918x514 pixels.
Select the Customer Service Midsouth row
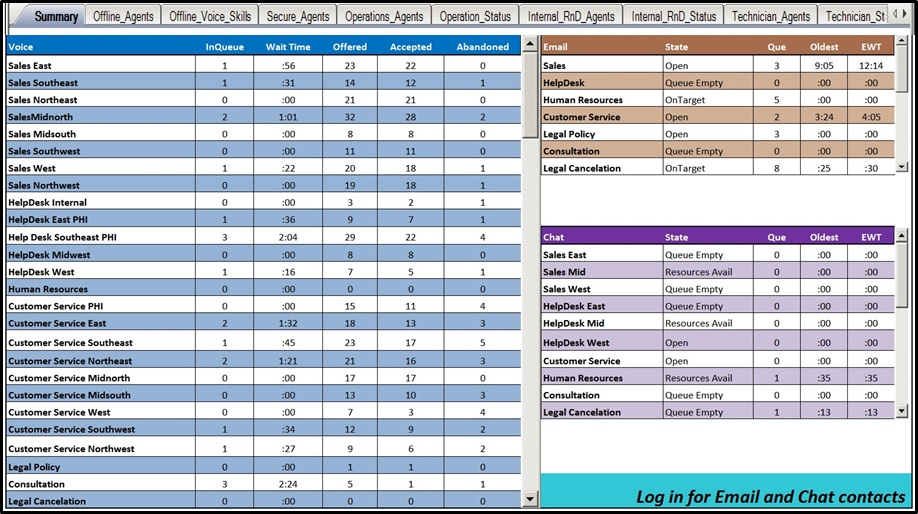pyautogui.click(x=263, y=395)
